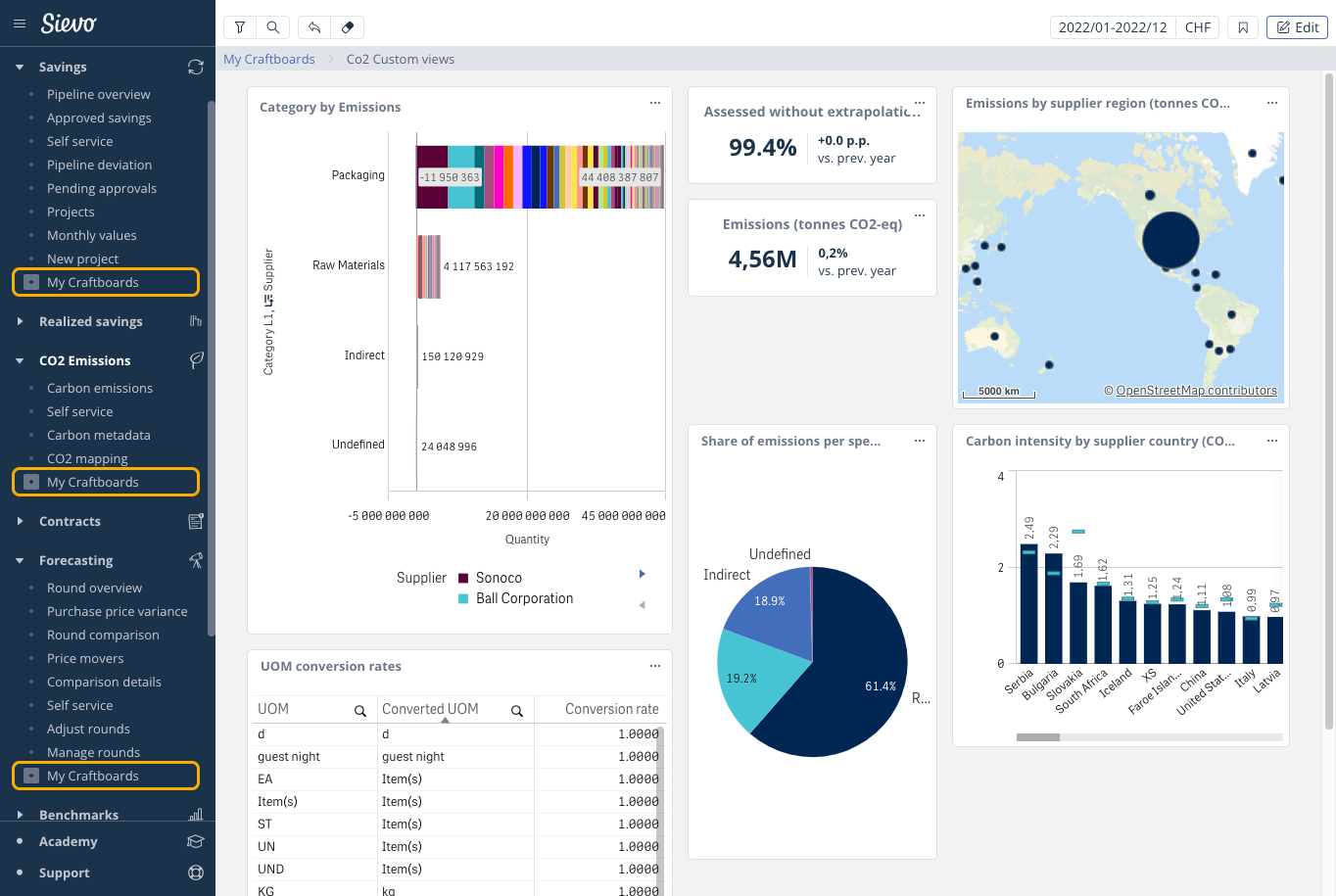Click the search magnifier in top toolbar
The height and width of the screenshot is (896, 1336).
pyautogui.click(x=273, y=27)
